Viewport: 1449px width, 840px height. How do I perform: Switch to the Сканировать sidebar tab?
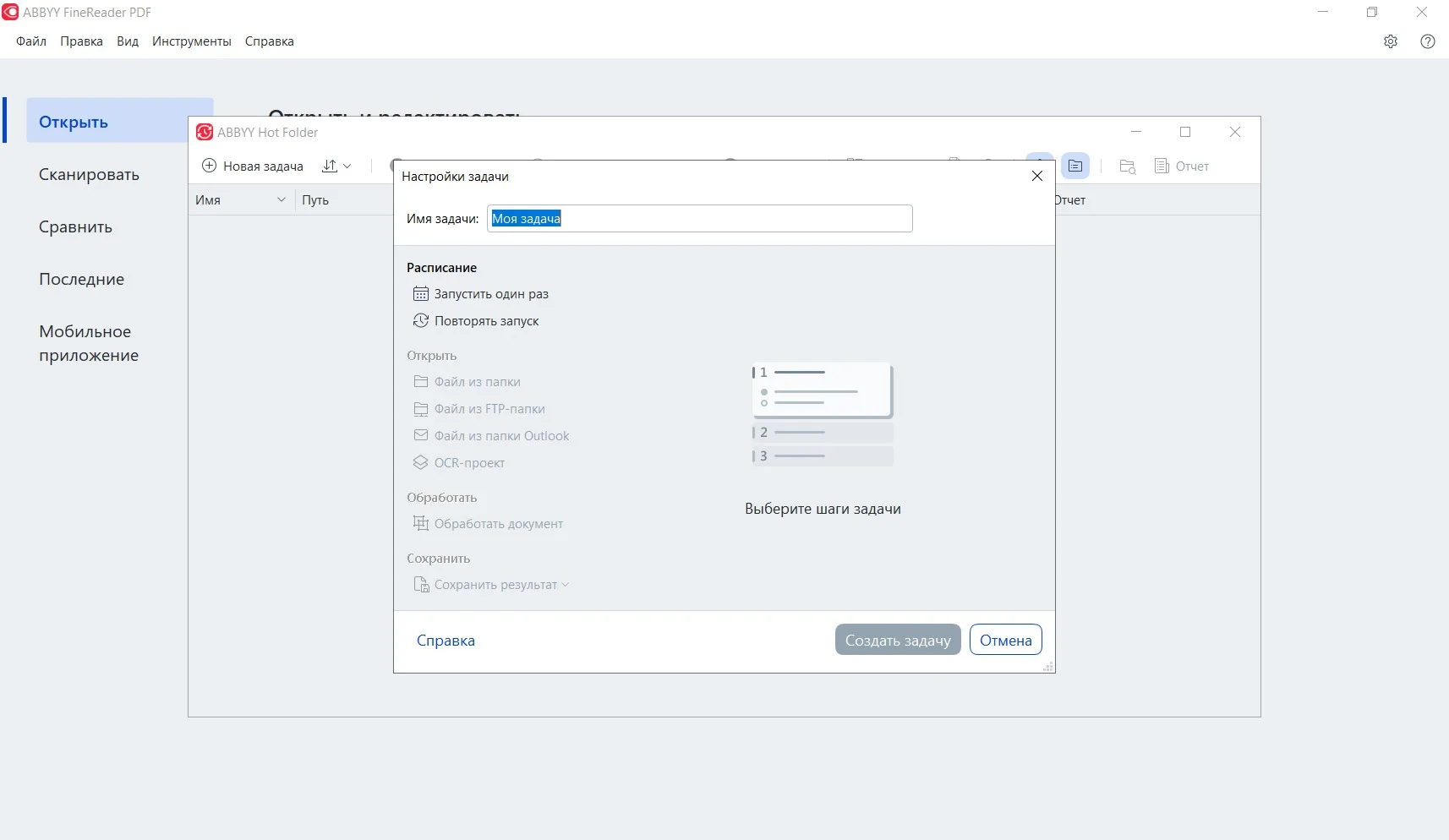click(89, 175)
